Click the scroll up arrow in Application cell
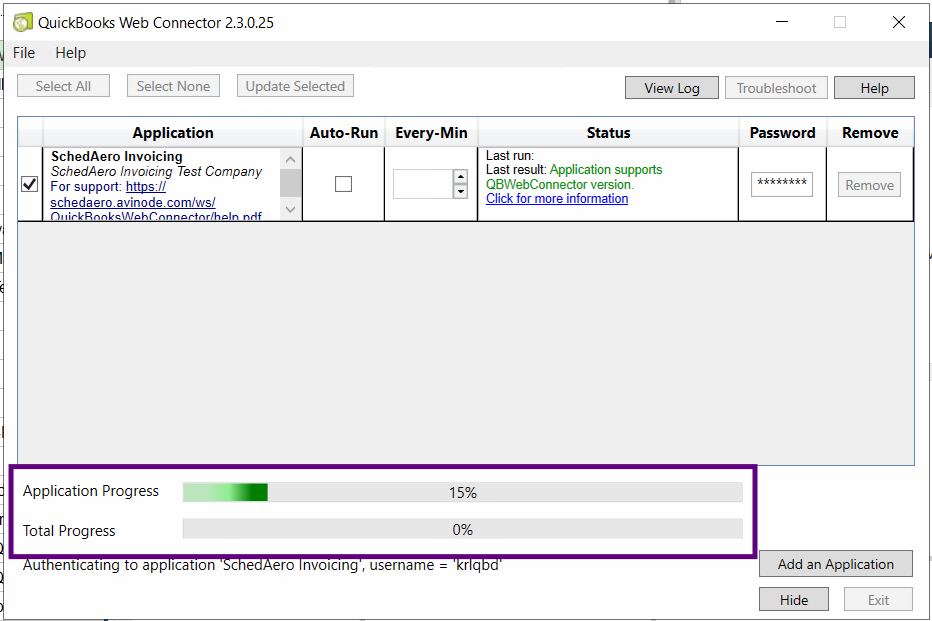This screenshot has width=932, height=621. click(x=291, y=159)
